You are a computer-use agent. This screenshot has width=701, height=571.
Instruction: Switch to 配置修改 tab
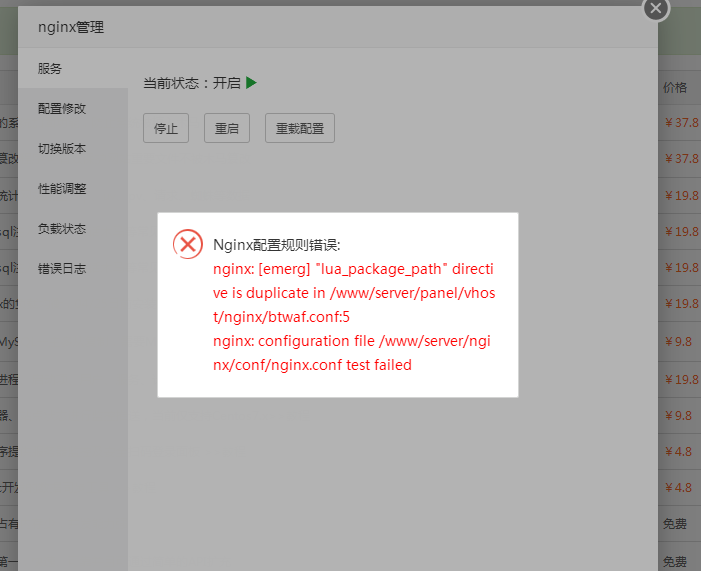pyautogui.click(x=73, y=109)
